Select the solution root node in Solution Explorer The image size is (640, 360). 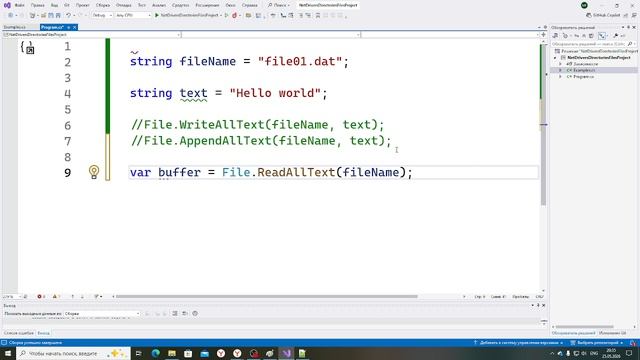(x=596, y=51)
